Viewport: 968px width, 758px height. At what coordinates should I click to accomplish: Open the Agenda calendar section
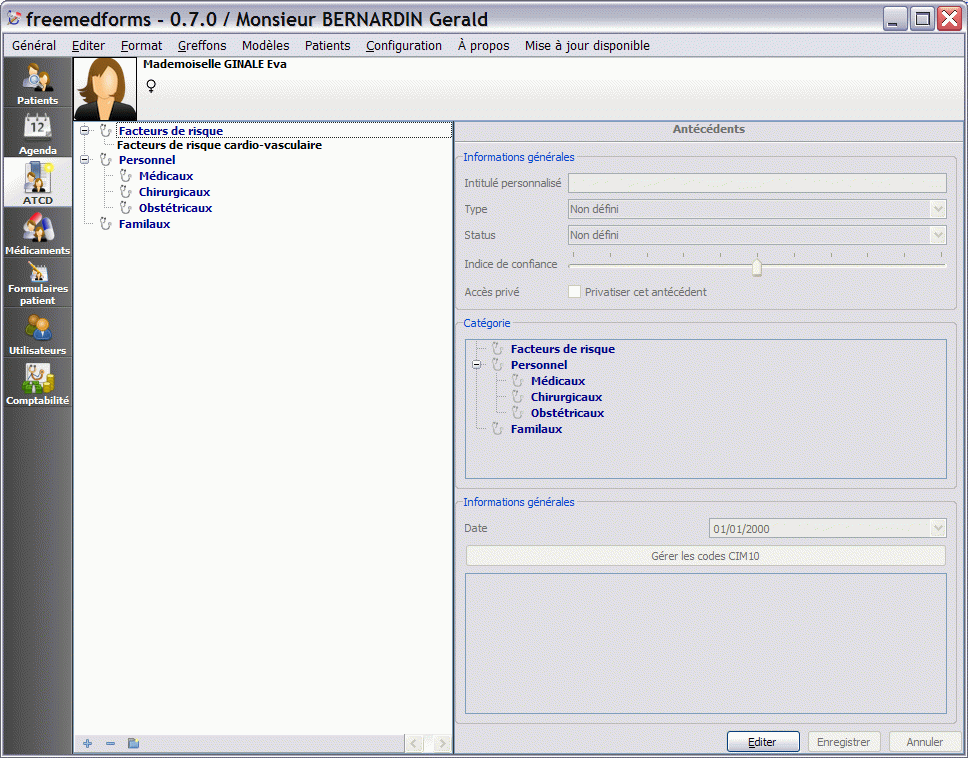38,133
